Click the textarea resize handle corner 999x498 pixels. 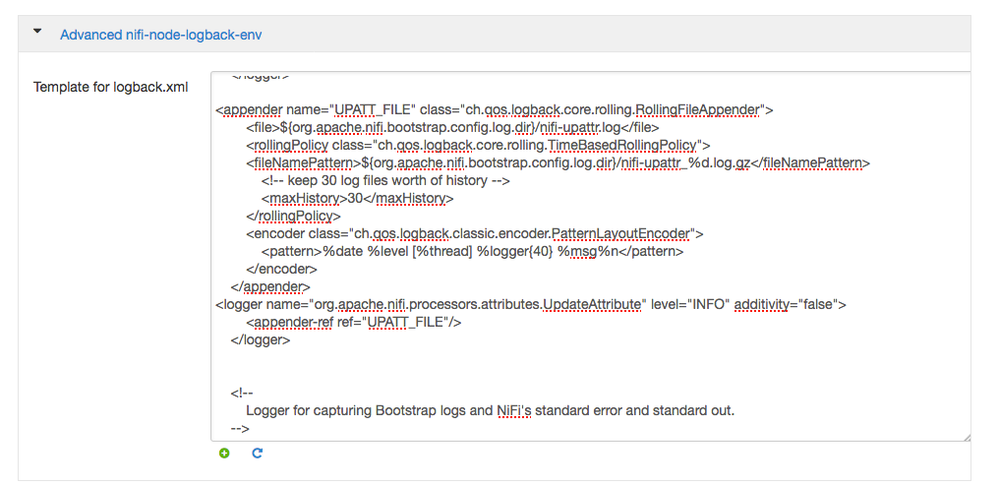coord(965,436)
